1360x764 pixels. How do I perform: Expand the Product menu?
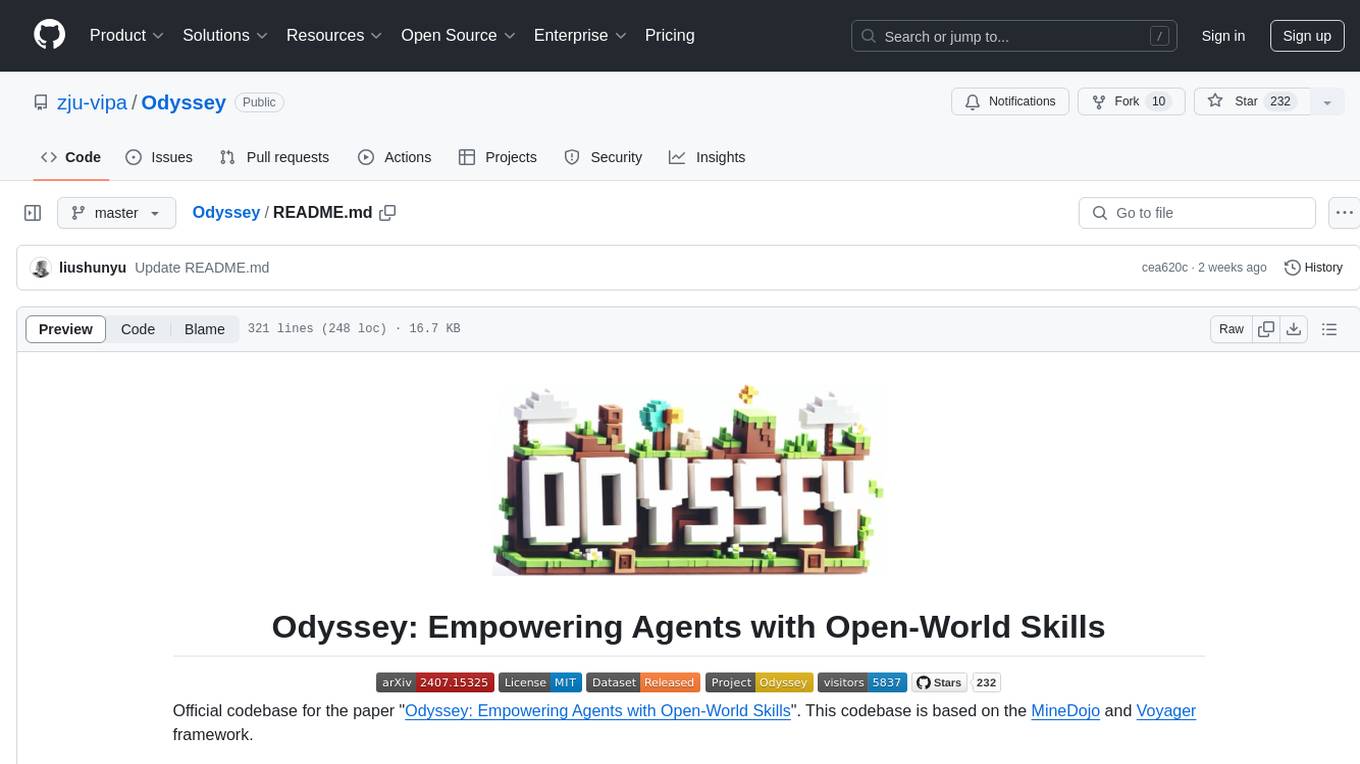[127, 35]
